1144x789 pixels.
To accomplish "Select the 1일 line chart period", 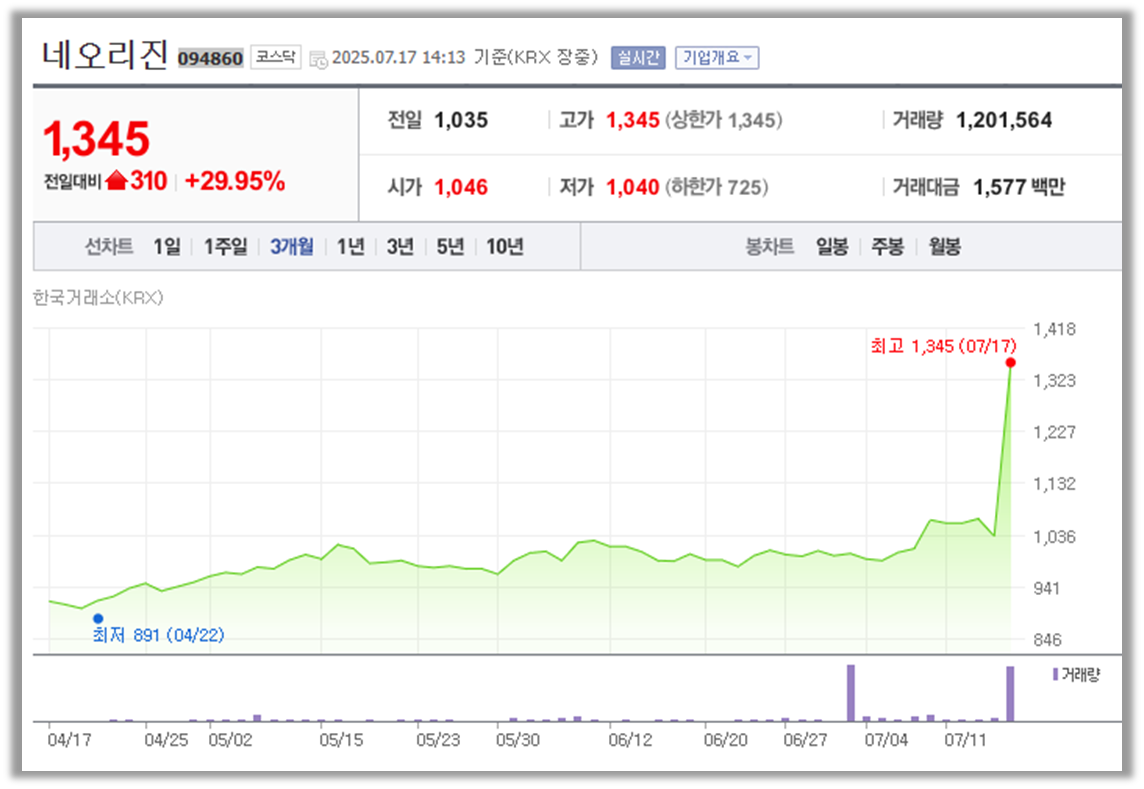I will (x=166, y=247).
